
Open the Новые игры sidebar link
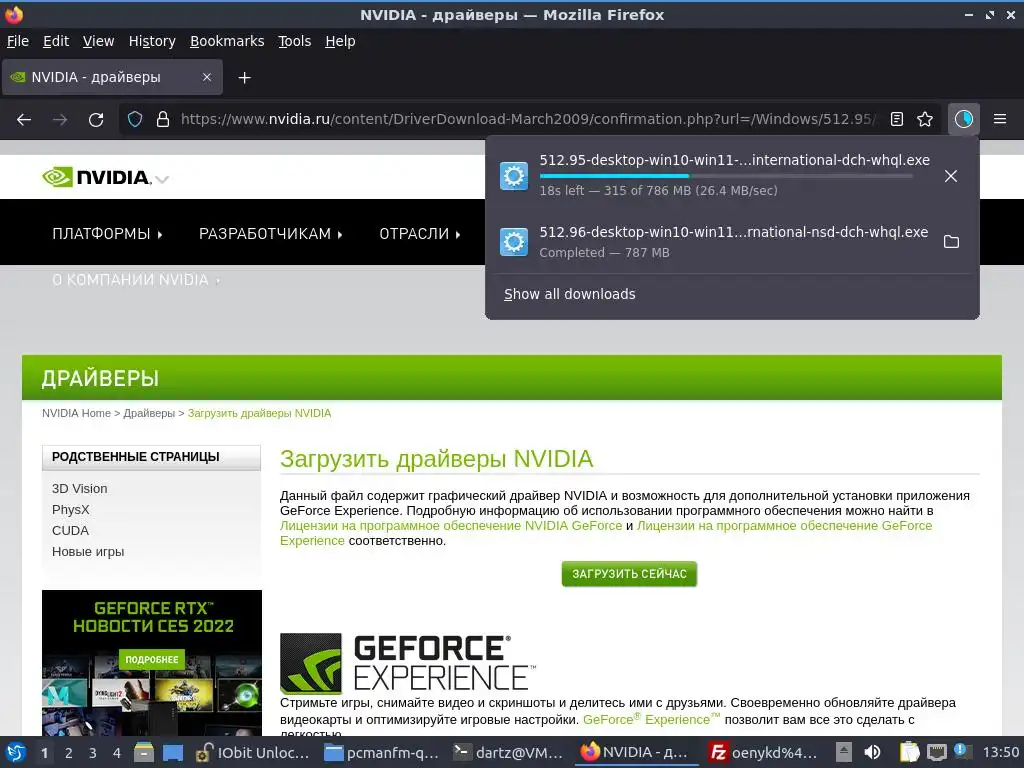(88, 552)
